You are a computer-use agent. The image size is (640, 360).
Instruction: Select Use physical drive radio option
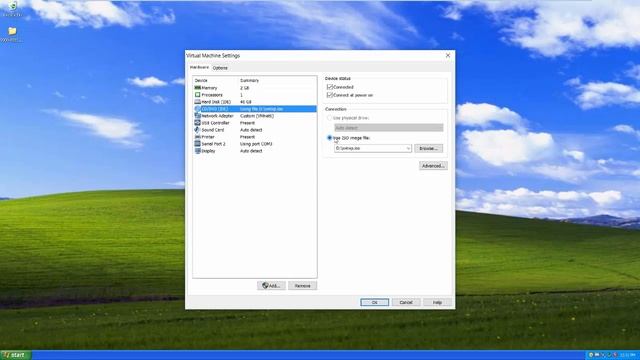click(x=329, y=118)
